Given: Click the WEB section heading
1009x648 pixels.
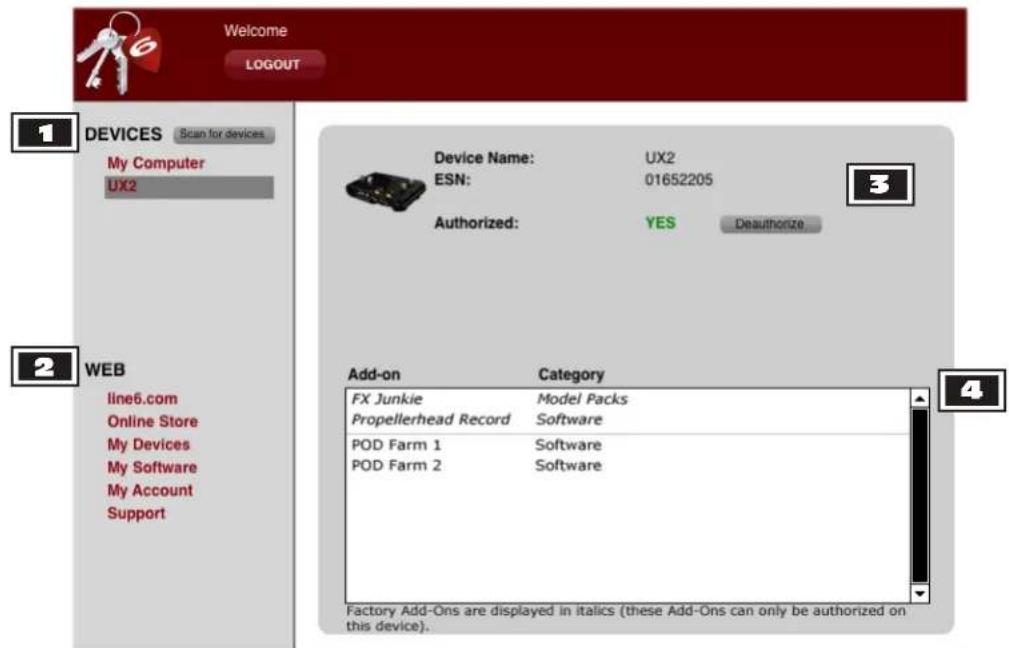Looking at the screenshot, I should 105,370.
